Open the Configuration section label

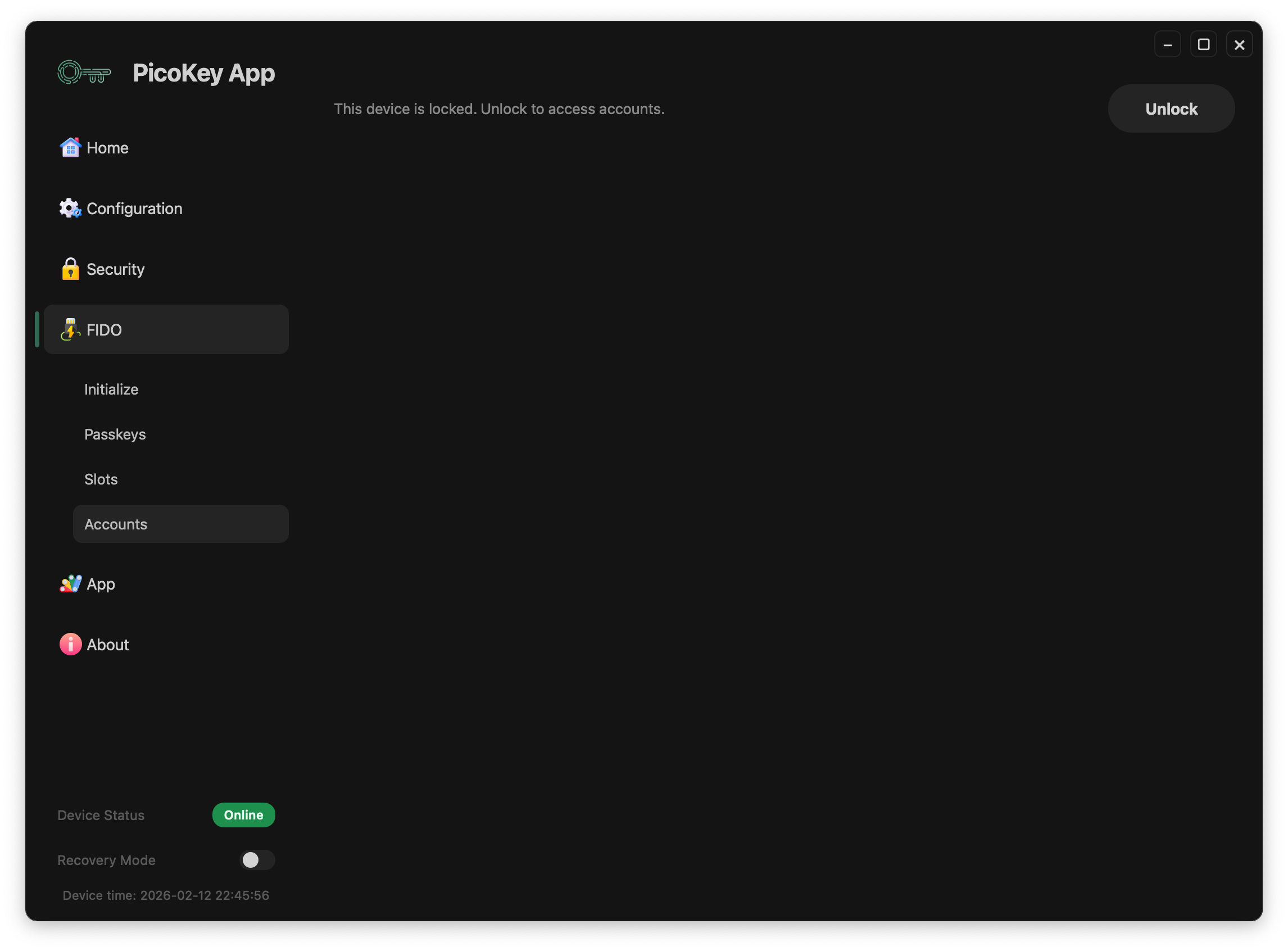pos(135,209)
